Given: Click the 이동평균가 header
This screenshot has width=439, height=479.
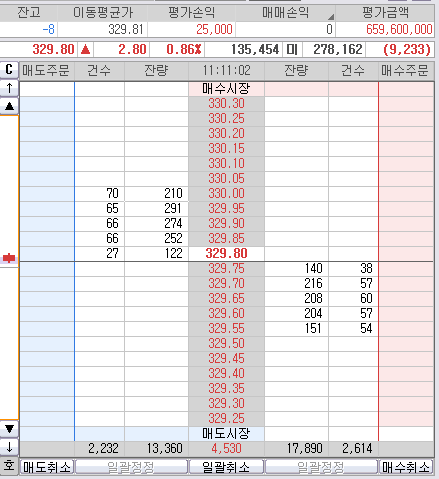Looking at the screenshot, I should coord(103,13).
